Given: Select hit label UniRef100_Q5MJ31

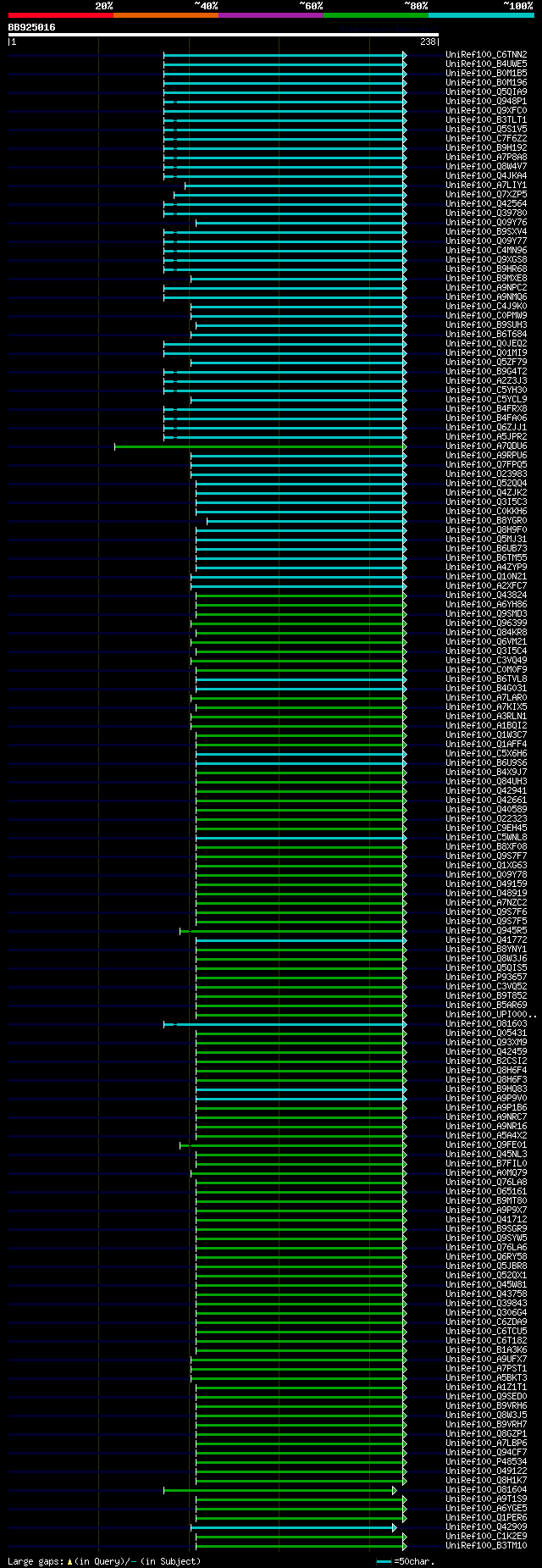Looking at the screenshot, I should [486, 539].
